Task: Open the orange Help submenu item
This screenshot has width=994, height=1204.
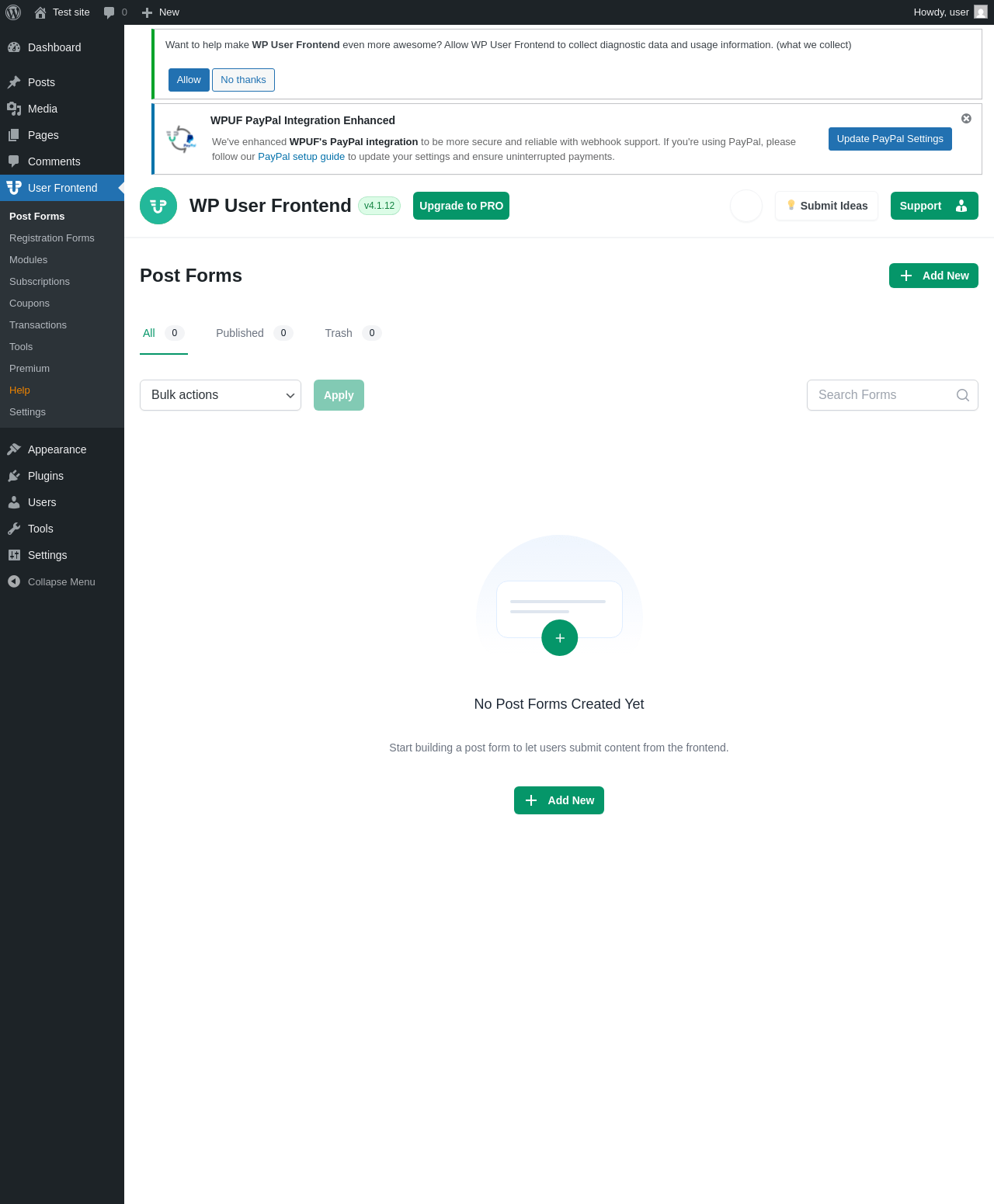Action: 19,390
